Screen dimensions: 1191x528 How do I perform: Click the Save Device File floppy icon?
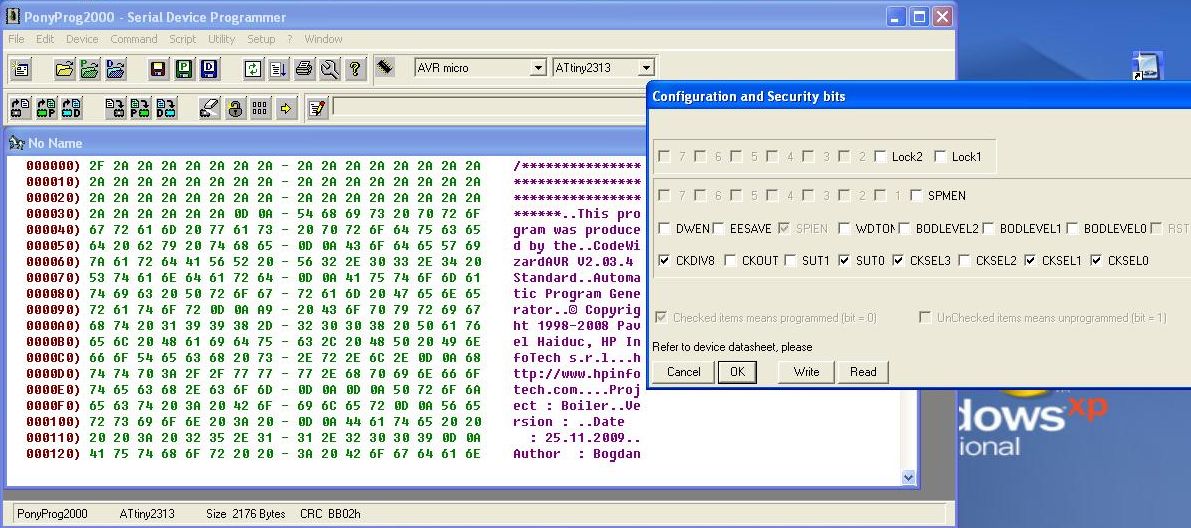pos(158,69)
